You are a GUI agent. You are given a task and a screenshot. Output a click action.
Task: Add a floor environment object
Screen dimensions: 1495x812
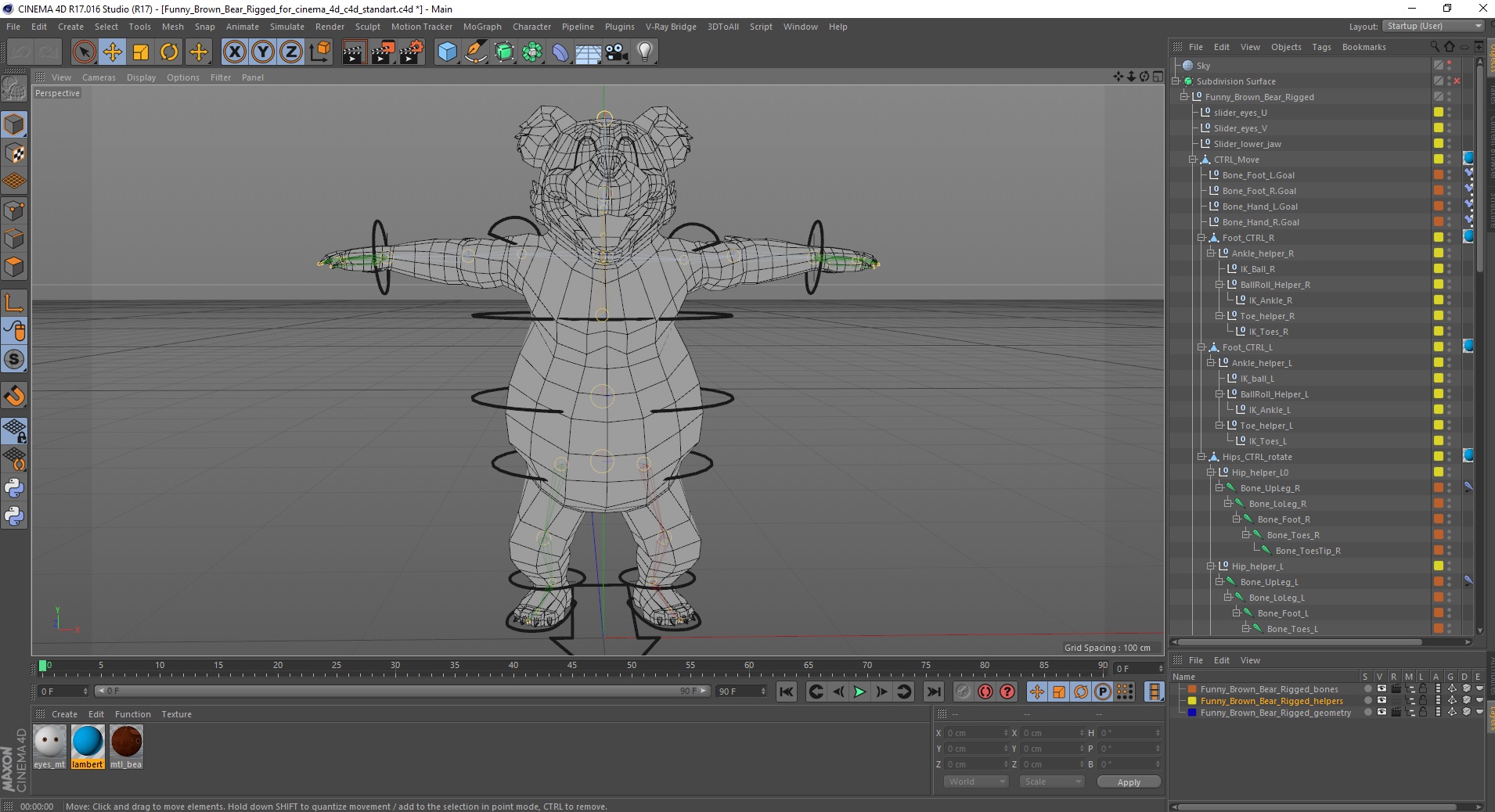tap(589, 52)
